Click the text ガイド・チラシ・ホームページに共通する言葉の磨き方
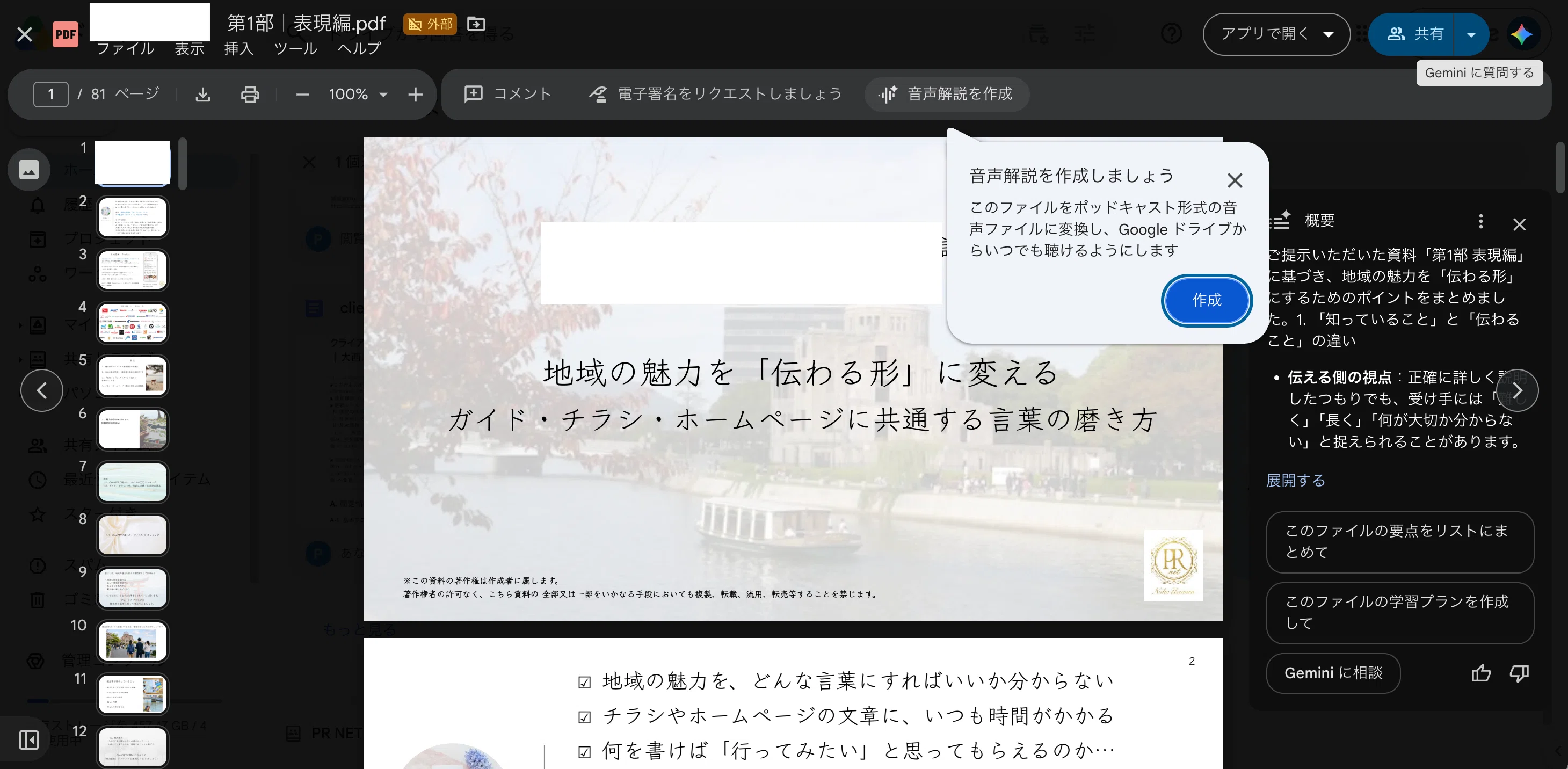Viewport: 1568px width, 769px height. [x=802, y=419]
